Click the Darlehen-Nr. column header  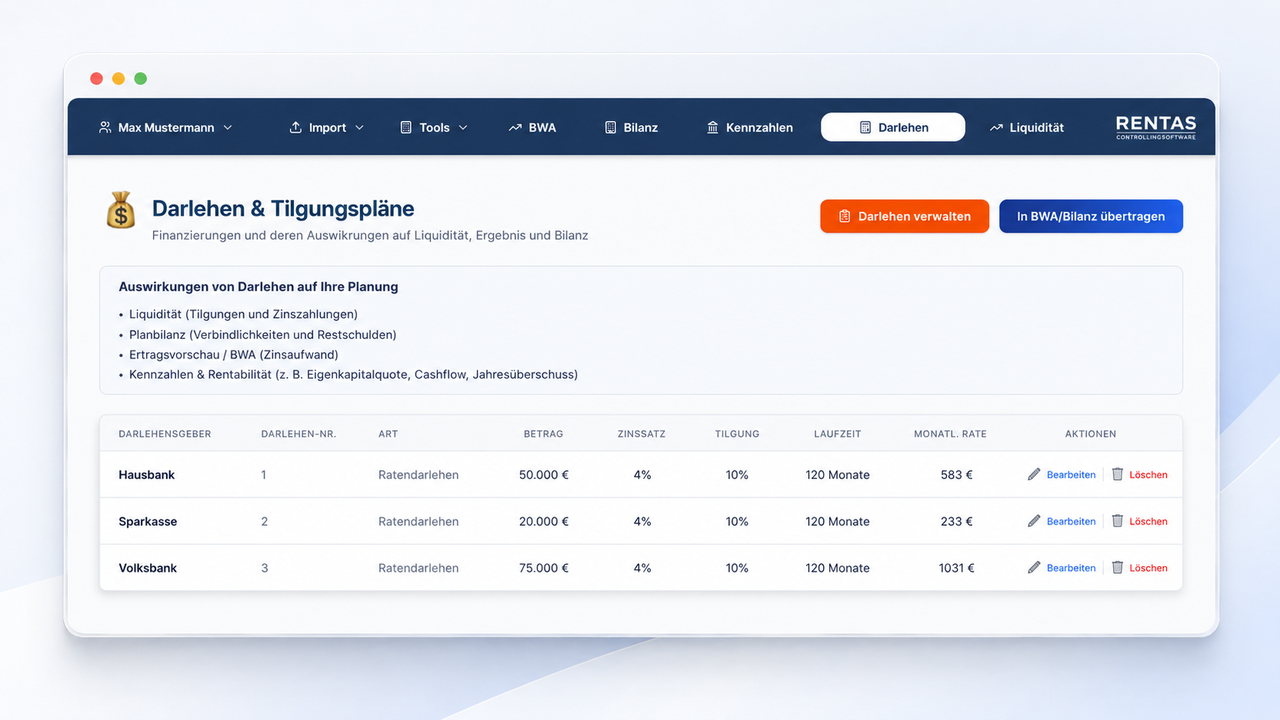(x=298, y=434)
